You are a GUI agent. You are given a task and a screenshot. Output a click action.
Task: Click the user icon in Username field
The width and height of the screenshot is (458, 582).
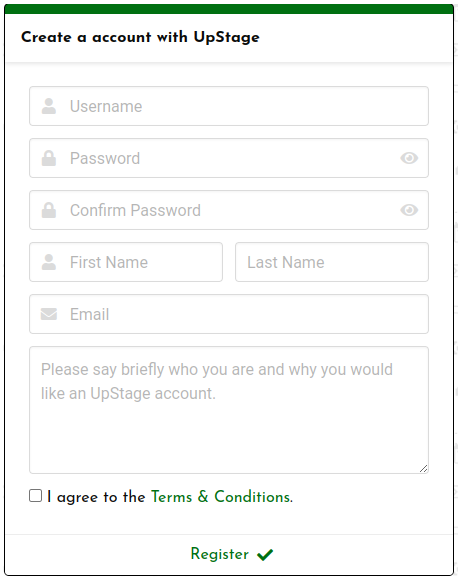click(49, 106)
